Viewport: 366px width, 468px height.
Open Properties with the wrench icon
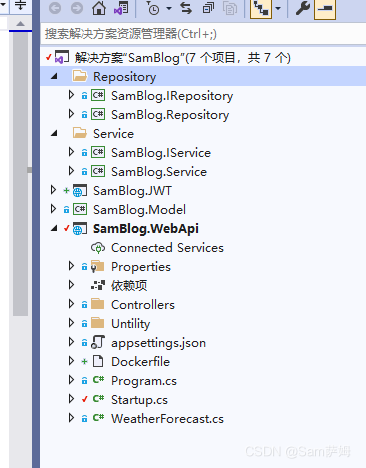303,8
